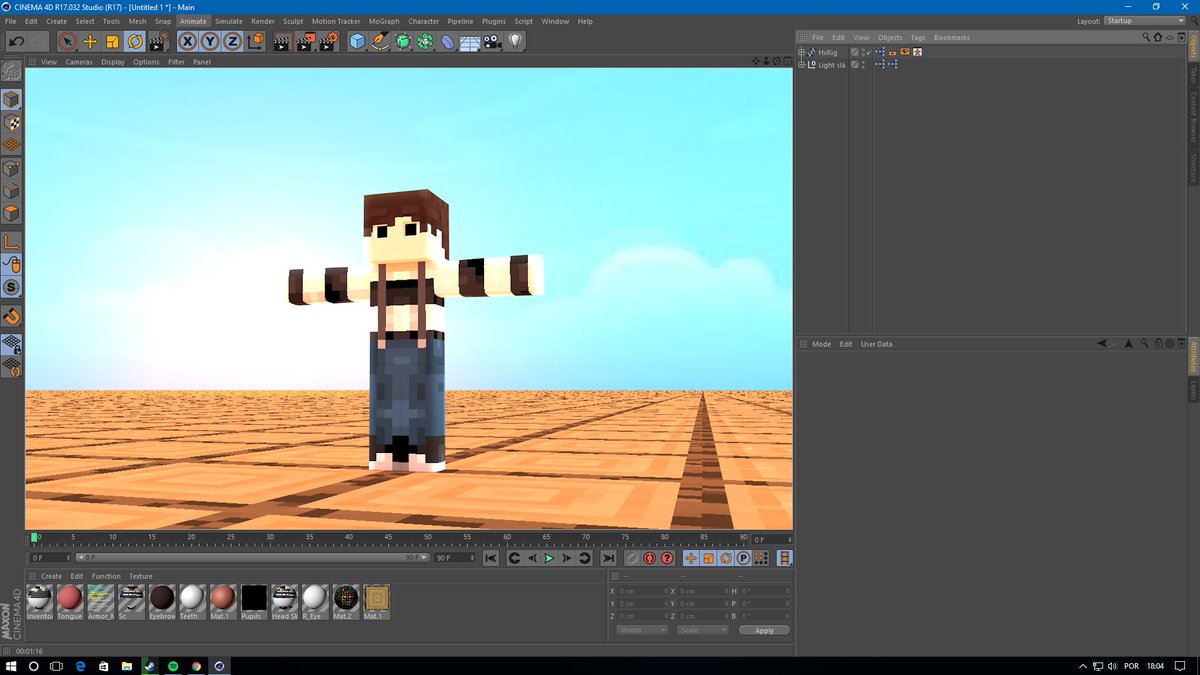Open the Layout Startup dropdown
The width and height of the screenshot is (1200, 675).
pos(1144,21)
